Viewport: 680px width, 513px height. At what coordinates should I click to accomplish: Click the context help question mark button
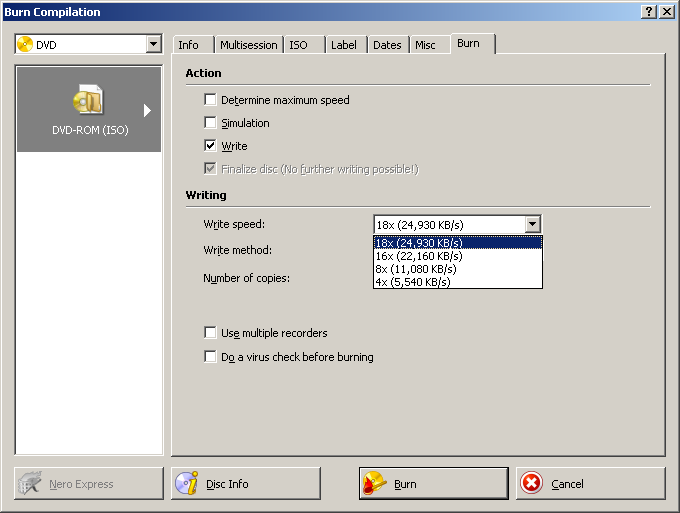pos(649,11)
